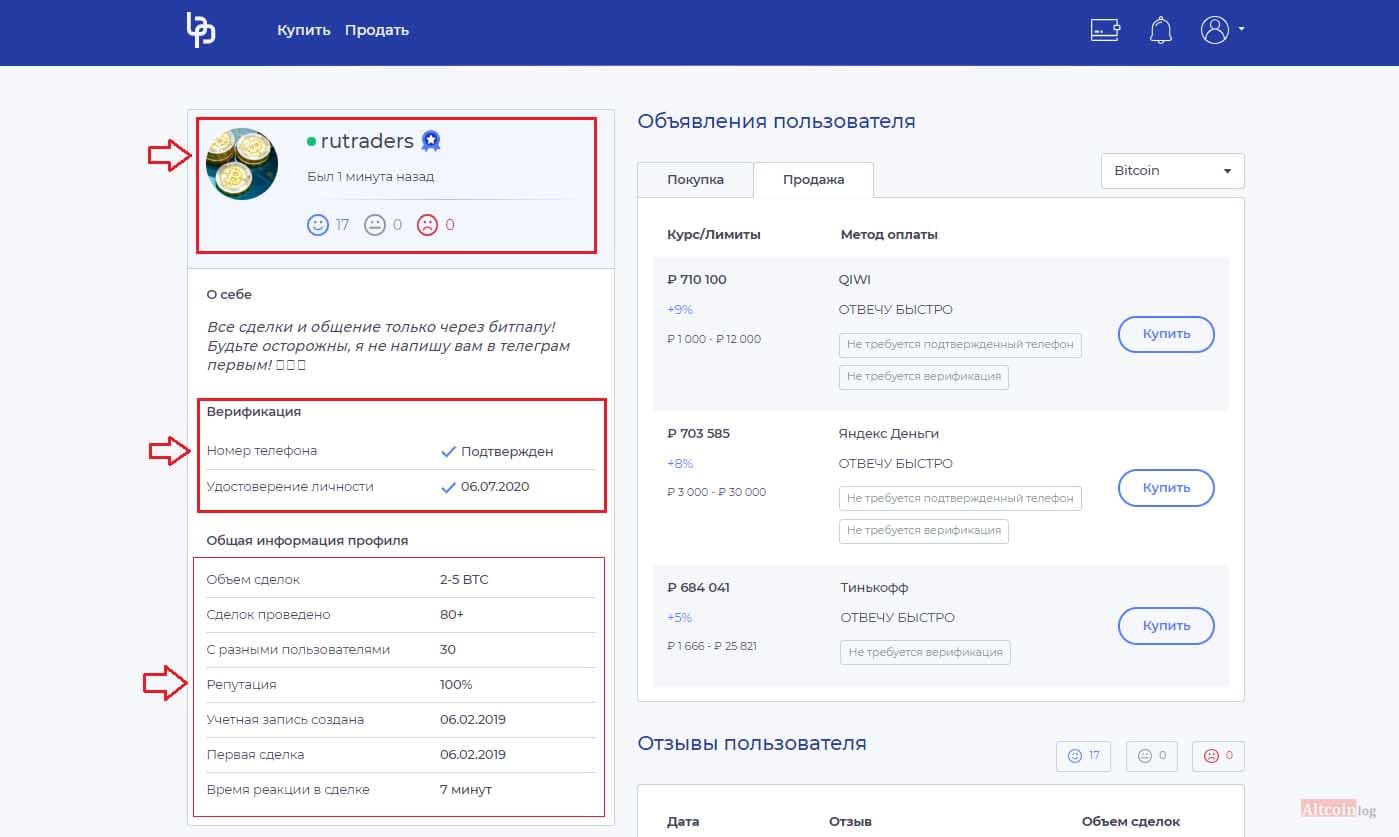
Task: Click the ₽ 703 585 rate
Action: (x=698, y=434)
